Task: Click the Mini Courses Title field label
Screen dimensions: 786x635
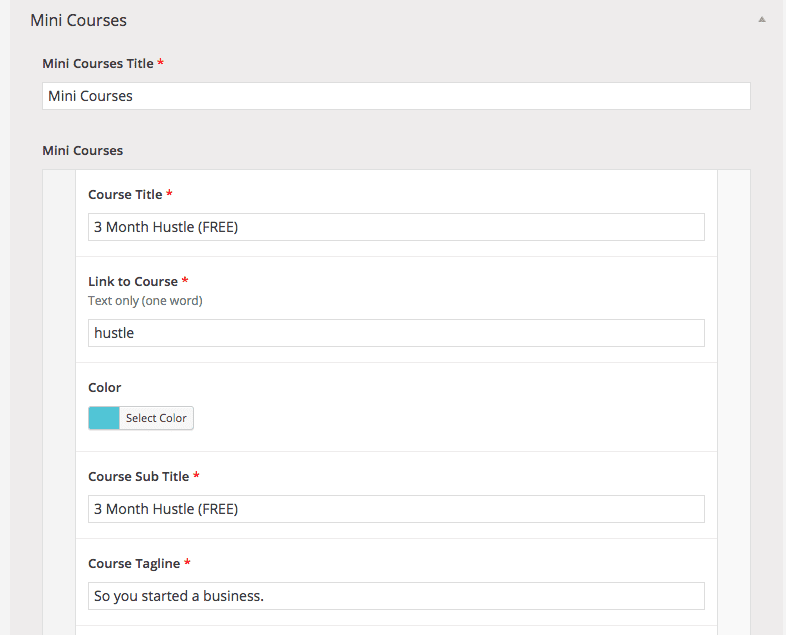Action: [x=98, y=64]
